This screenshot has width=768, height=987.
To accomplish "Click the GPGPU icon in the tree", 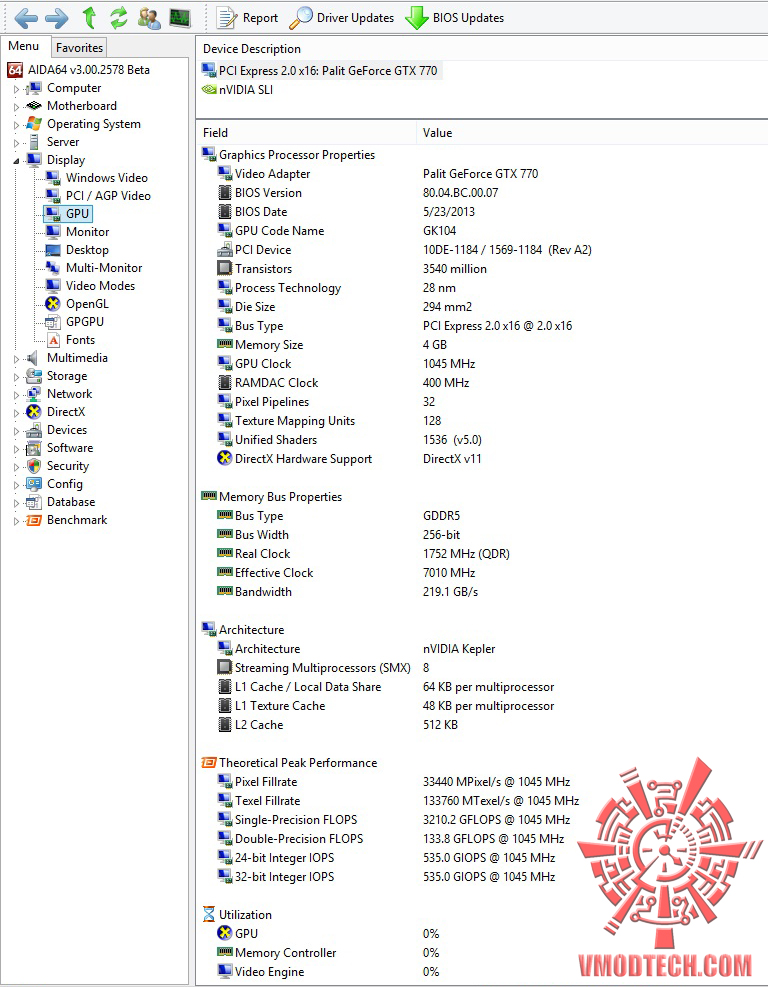I will tap(53, 322).
